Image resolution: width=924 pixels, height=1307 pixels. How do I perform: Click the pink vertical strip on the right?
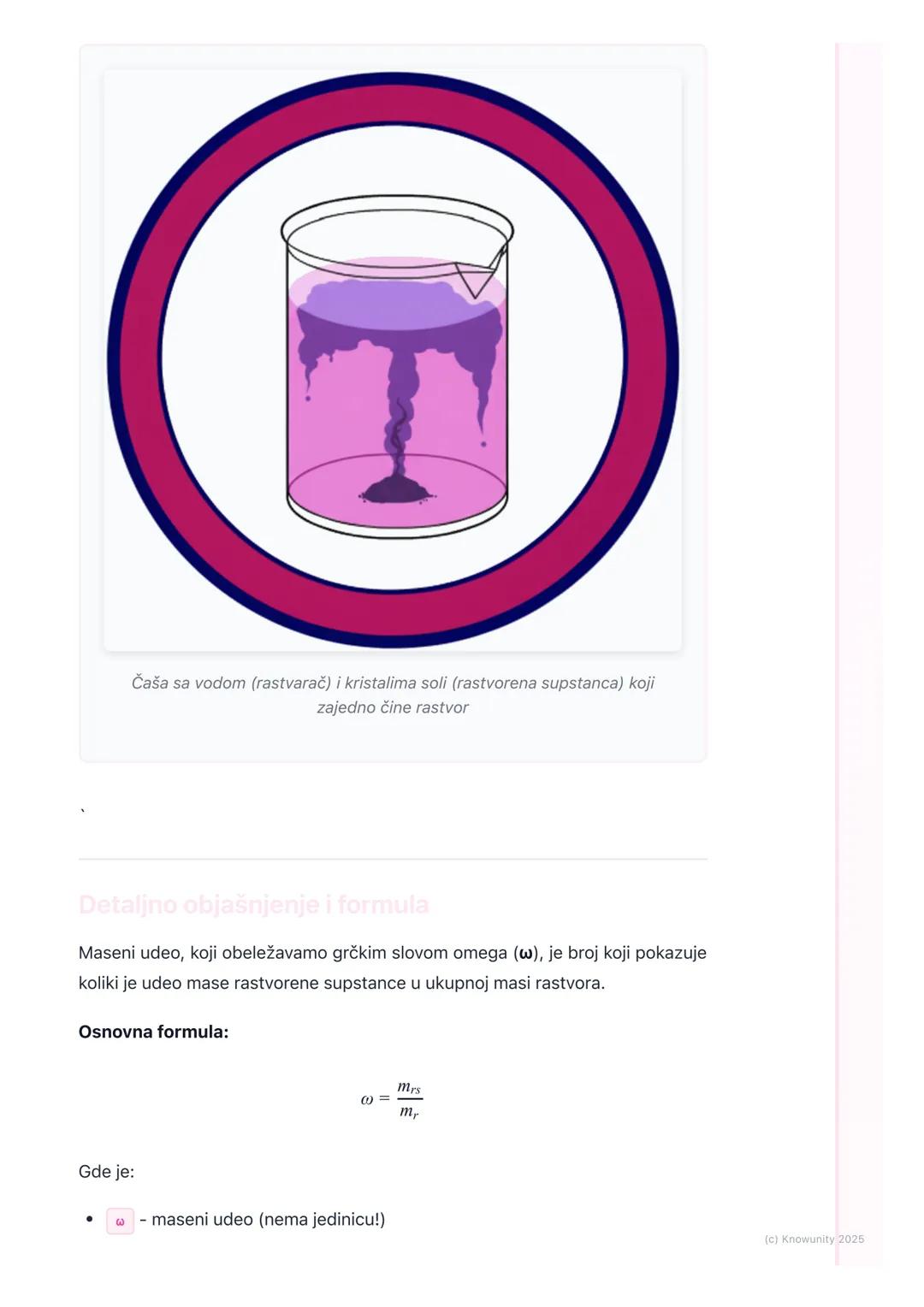click(x=858, y=650)
